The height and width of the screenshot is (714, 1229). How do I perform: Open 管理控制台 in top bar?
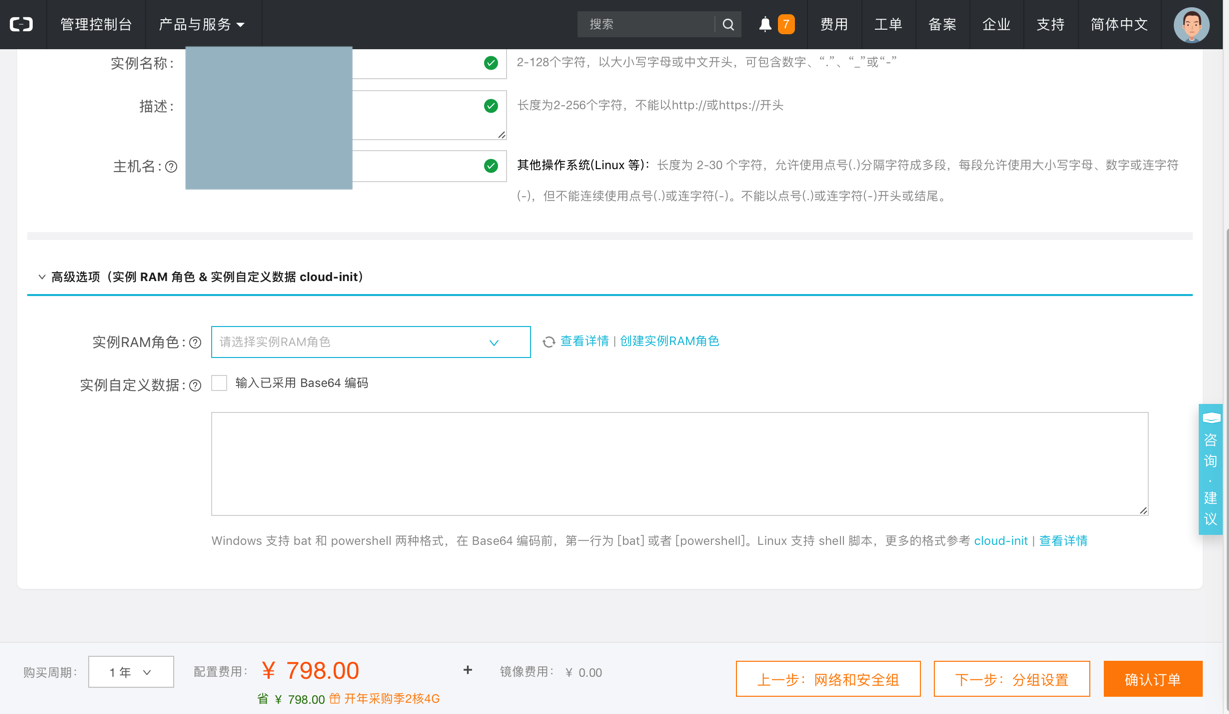pos(96,24)
